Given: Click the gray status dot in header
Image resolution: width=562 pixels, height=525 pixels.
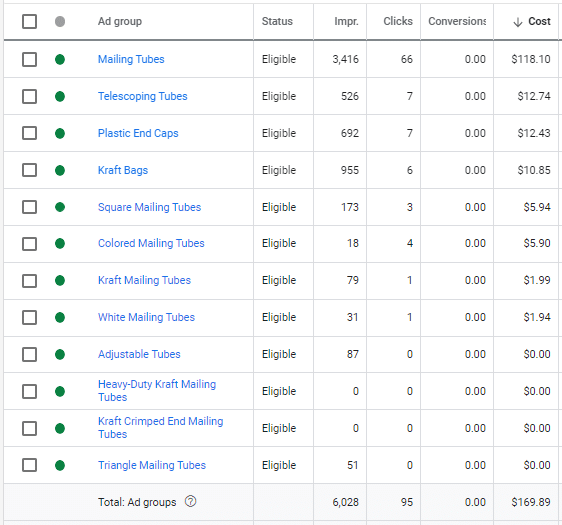Looking at the screenshot, I should 60,22.
